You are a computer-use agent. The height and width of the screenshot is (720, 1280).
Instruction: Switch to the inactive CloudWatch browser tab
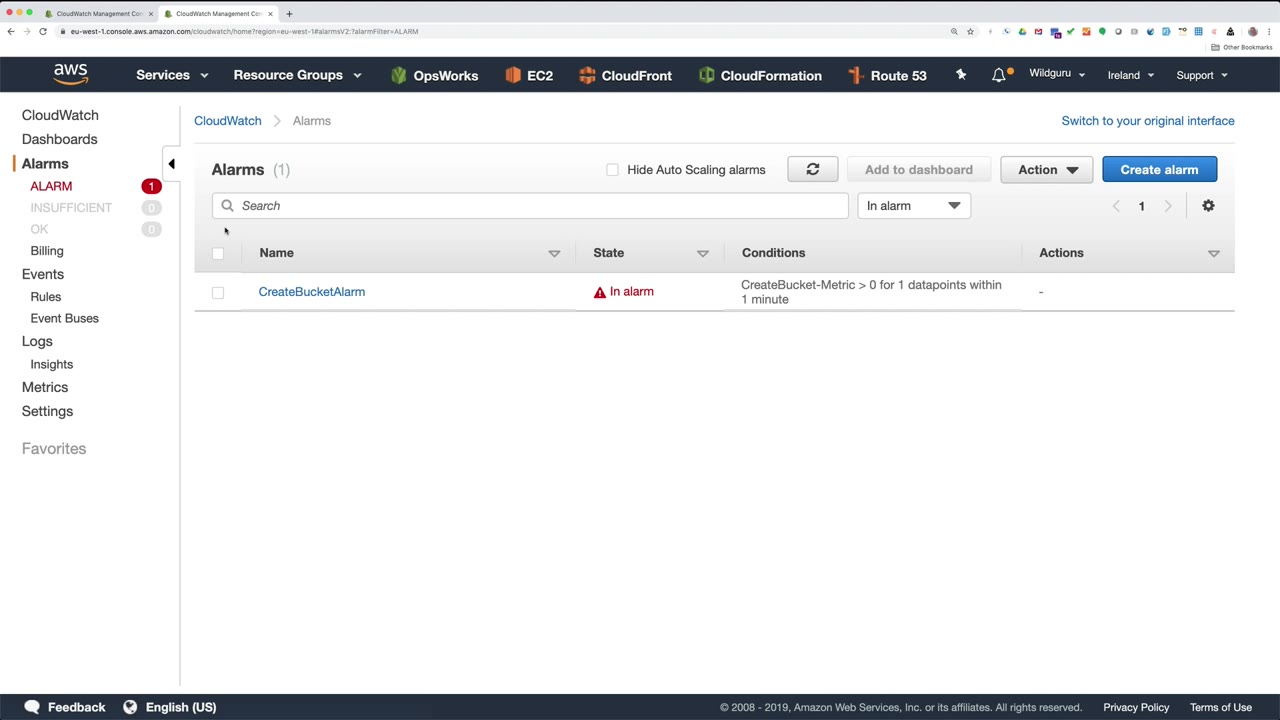tap(98, 14)
